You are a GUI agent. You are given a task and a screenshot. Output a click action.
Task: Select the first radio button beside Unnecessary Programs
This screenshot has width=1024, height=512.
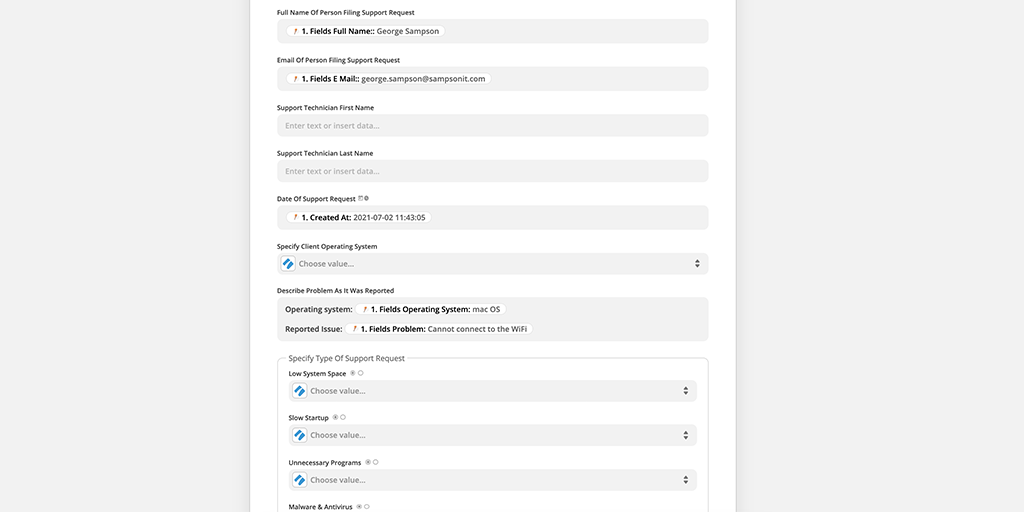[x=368, y=462]
